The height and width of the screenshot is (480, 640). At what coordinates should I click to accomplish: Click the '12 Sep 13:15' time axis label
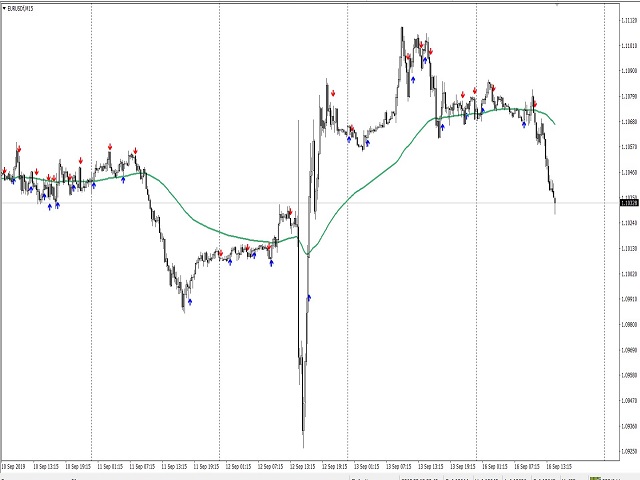[x=302, y=466]
